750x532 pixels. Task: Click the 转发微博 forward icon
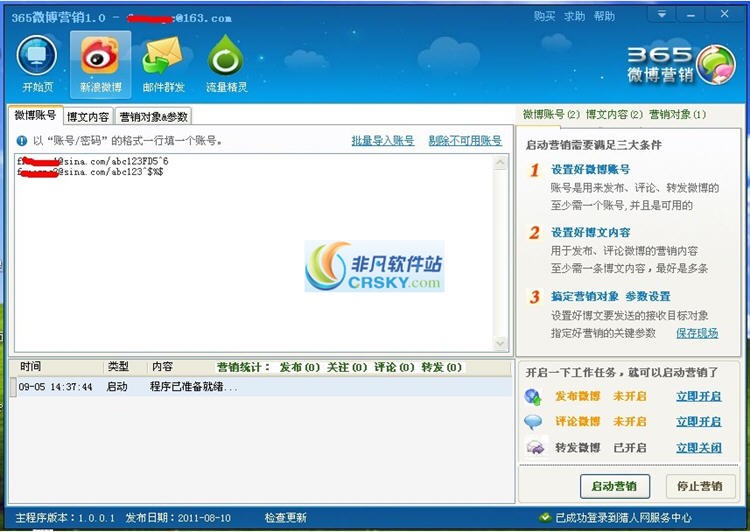click(x=535, y=448)
